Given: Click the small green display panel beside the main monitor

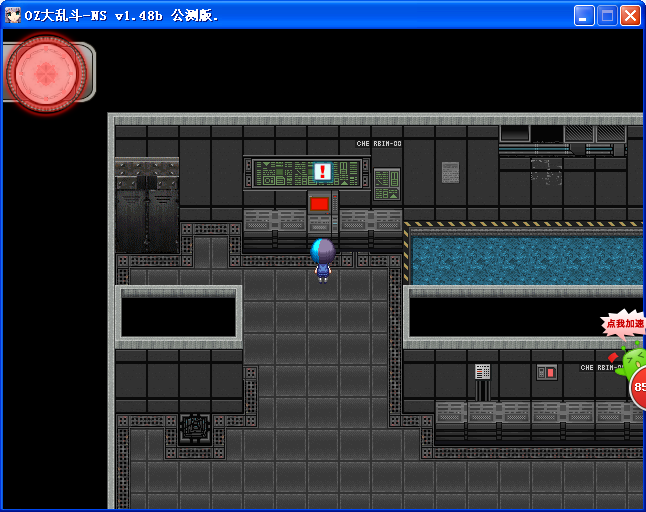Looking at the screenshot, I should coord(387,184).
